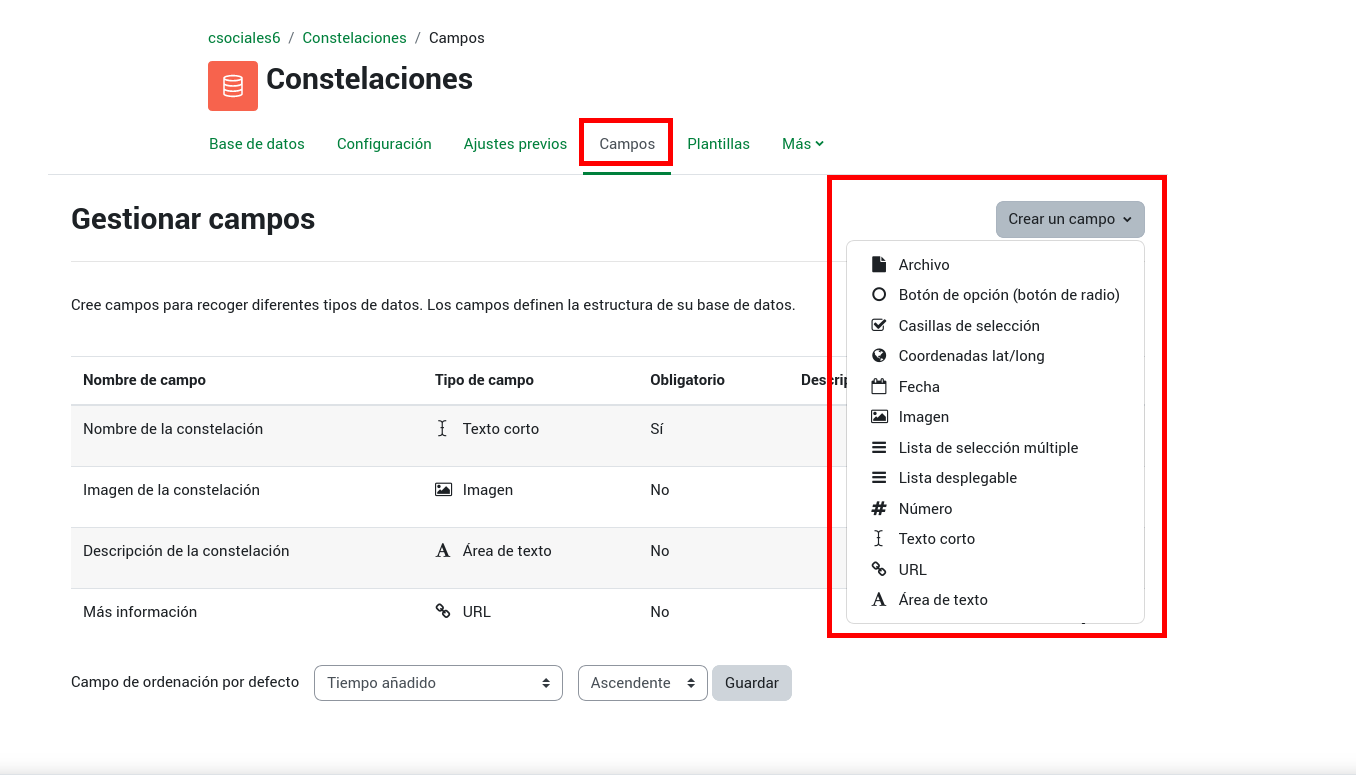Open the Configuración tab
This screenshot has height=777, width=1356.
pos(384,144)
